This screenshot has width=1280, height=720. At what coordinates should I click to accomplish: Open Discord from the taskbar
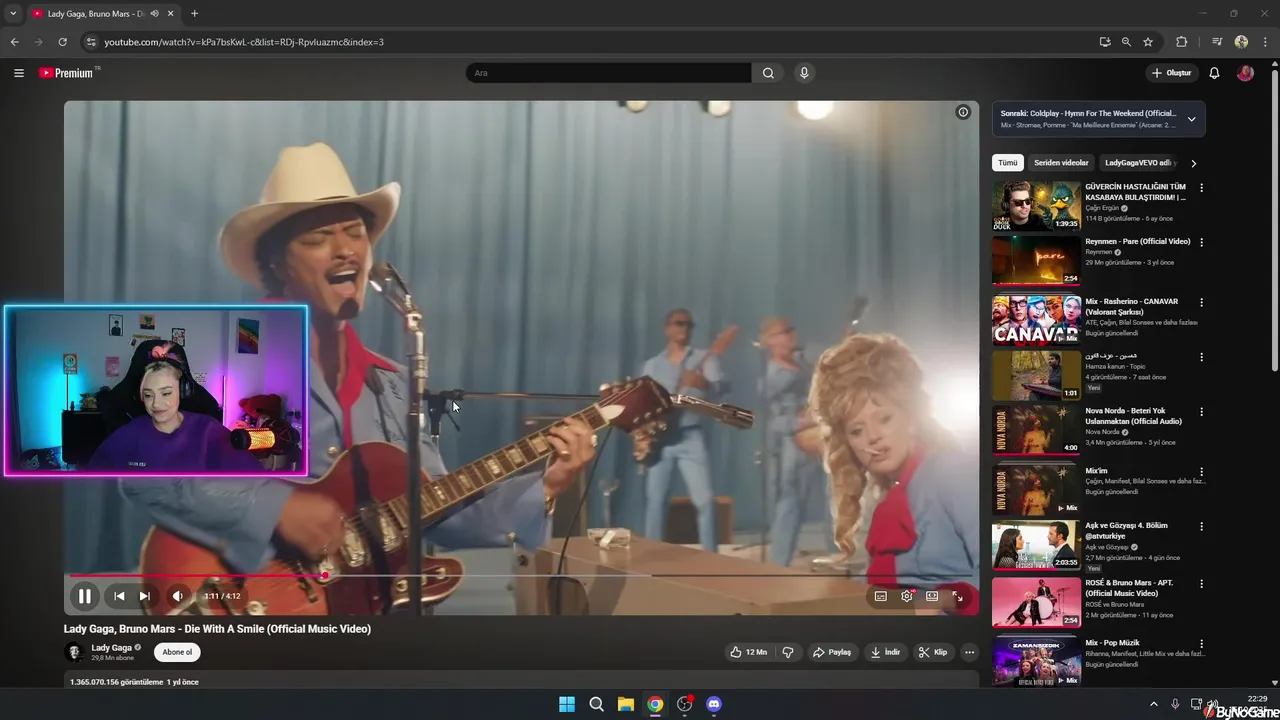[714, 704]
